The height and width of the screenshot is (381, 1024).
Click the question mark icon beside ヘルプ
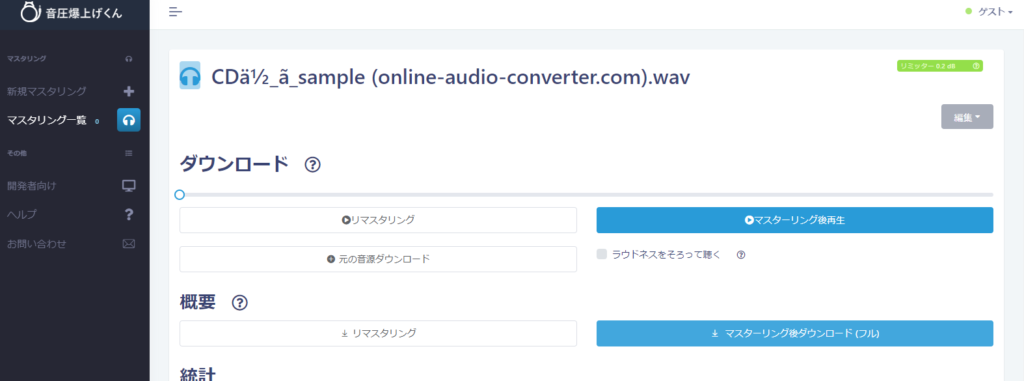(129, 214)
